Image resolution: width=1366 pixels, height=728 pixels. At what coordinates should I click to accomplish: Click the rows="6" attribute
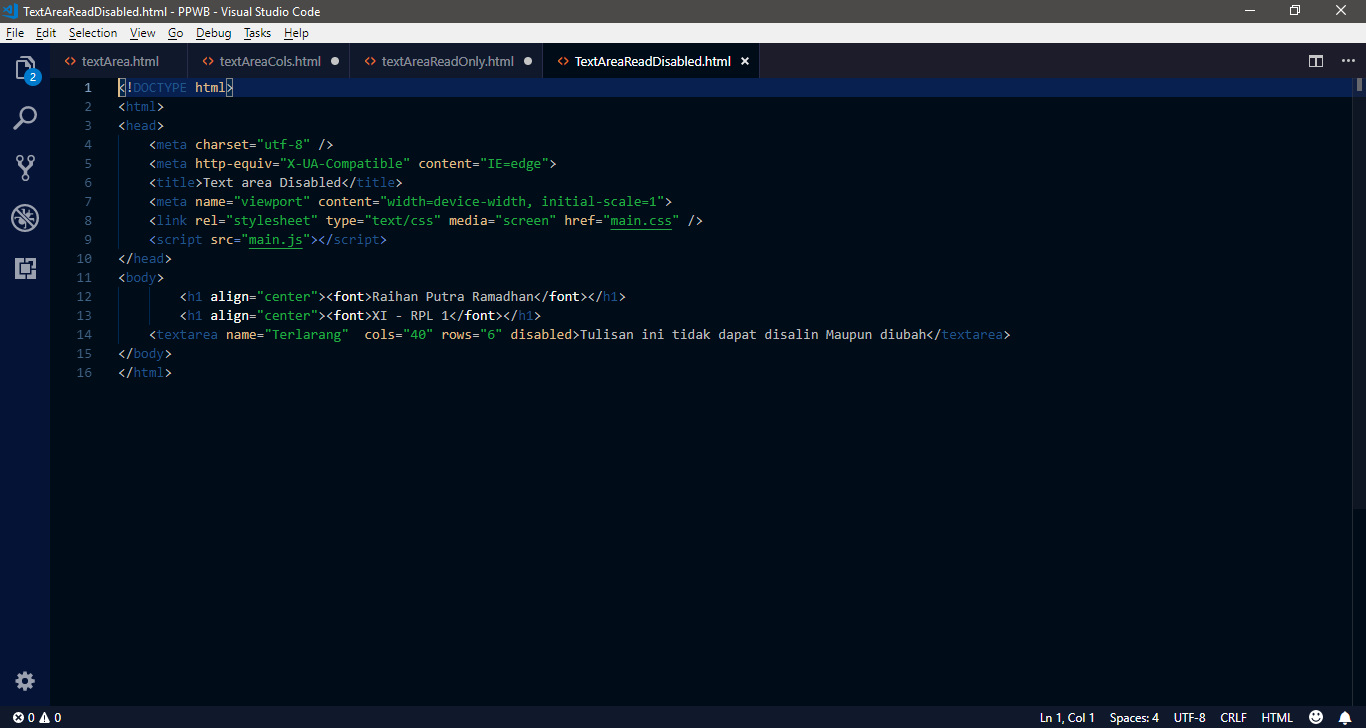pyautogui.click(x=472, y=334)
